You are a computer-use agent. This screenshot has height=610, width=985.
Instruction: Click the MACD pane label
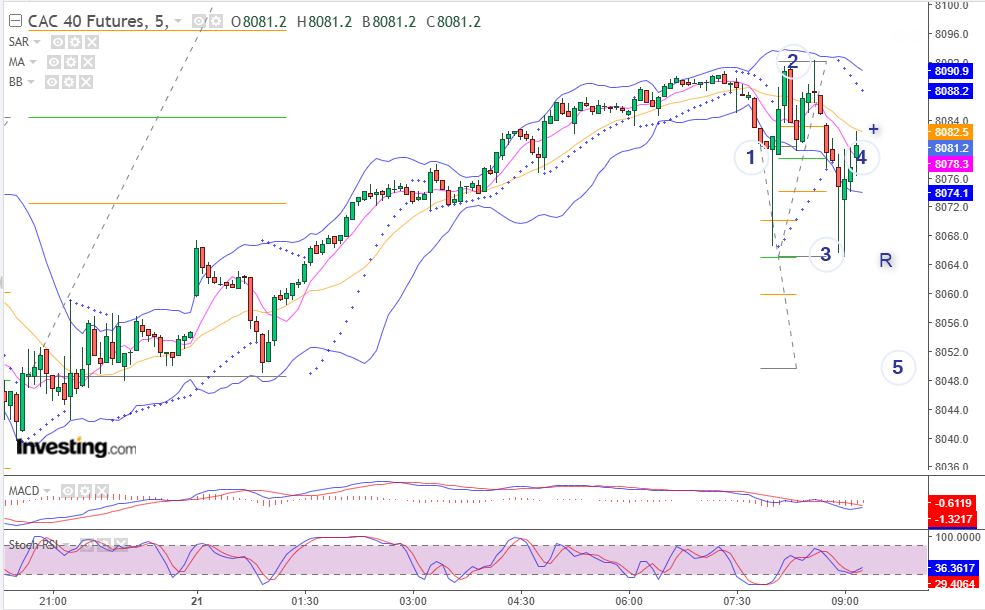point(24,491)
